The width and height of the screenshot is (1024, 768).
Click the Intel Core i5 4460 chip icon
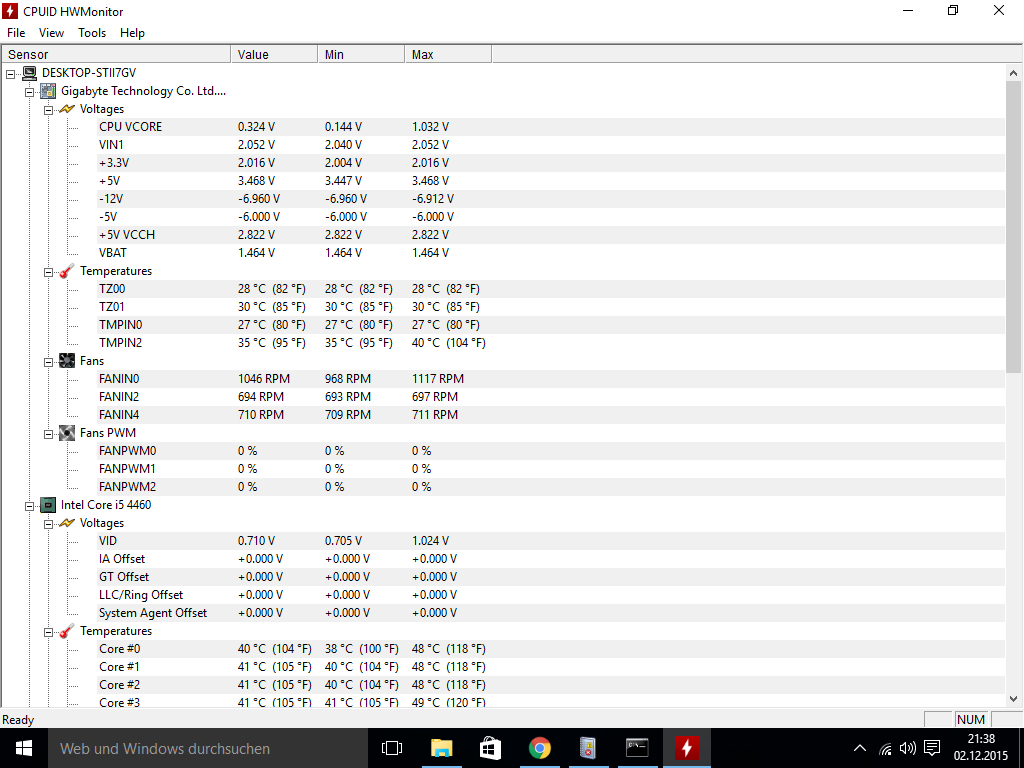pyautogui.click(x=48, y=505)
